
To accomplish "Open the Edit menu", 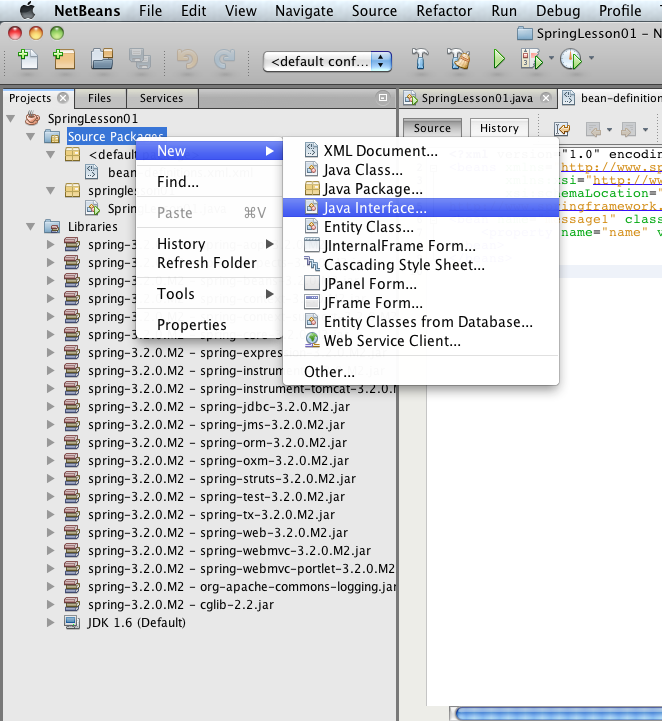I will click(194, 10).
